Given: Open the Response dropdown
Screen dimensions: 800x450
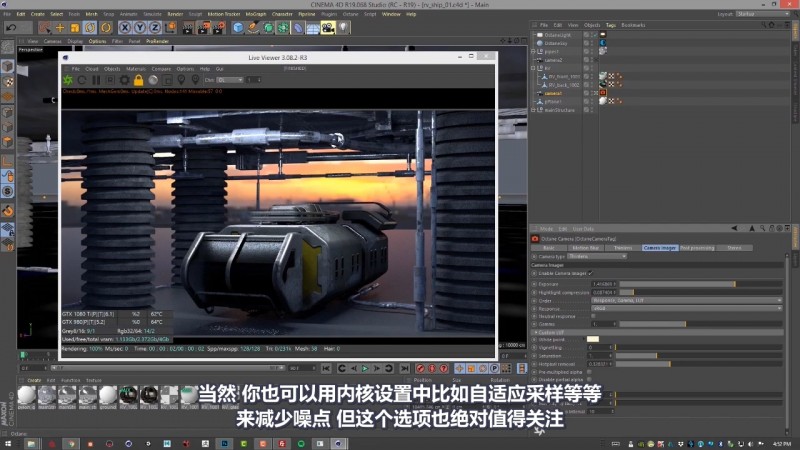Looking at the screenshot, I should coord(686,309).
